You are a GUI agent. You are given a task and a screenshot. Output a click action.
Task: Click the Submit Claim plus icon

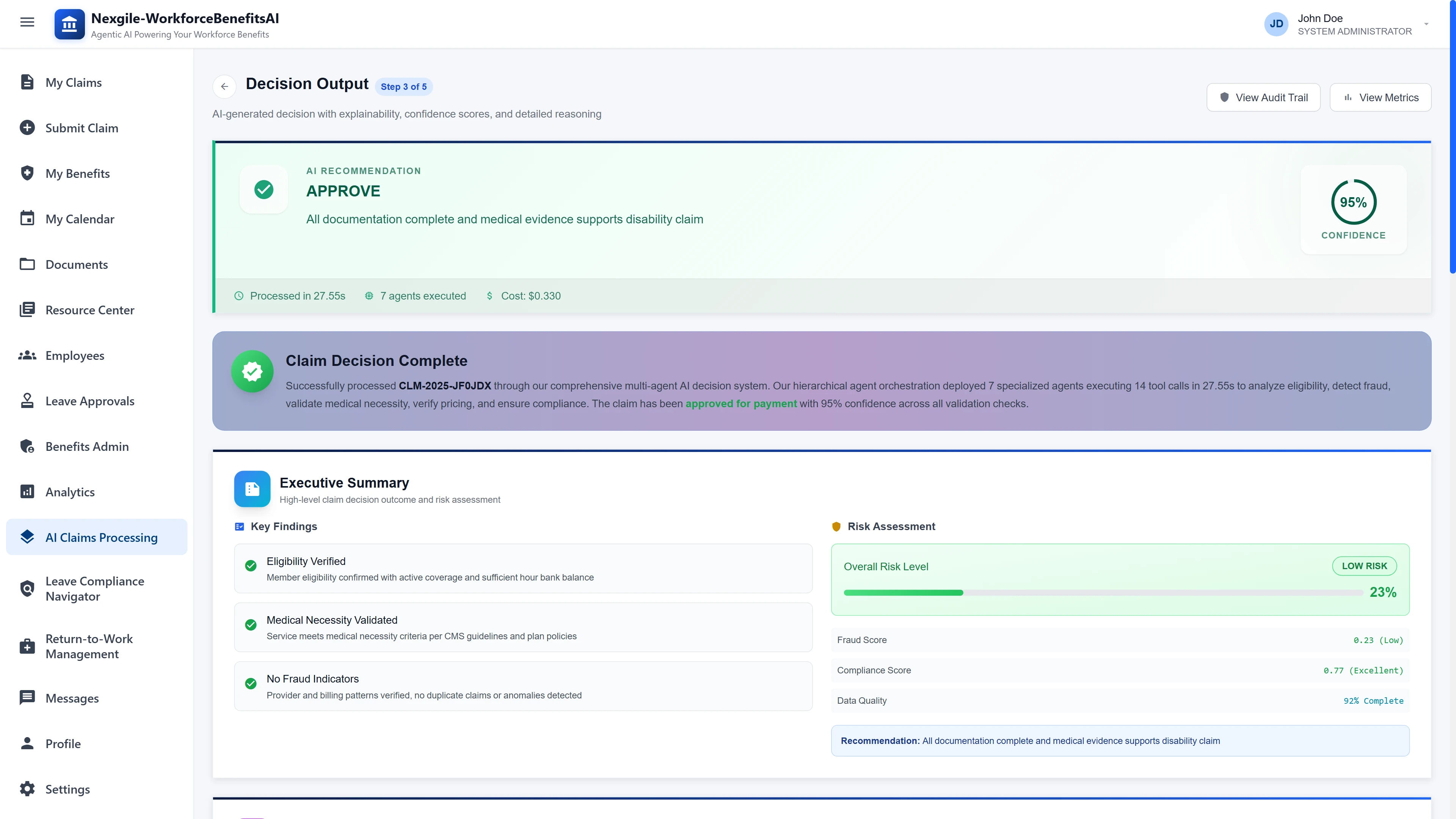tap(27, 127)
